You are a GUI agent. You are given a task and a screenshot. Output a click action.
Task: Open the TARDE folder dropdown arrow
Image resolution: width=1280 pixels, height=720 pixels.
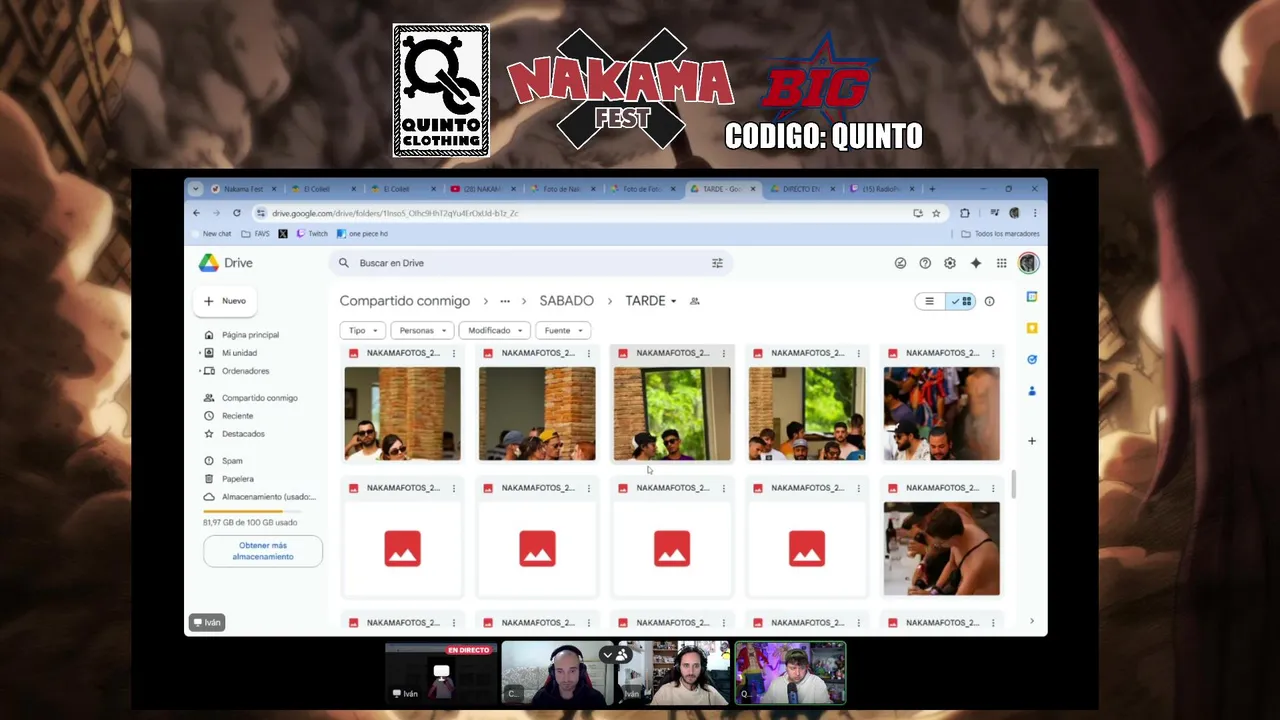[x=674, y=301]
